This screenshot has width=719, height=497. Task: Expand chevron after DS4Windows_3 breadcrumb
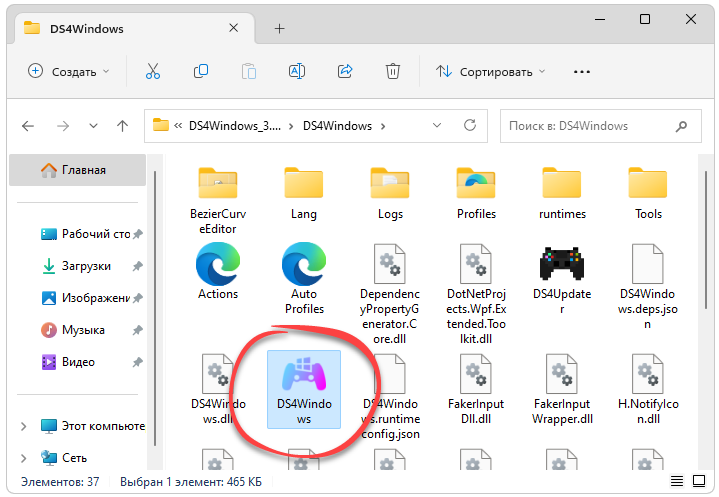[x=291, y=126]
